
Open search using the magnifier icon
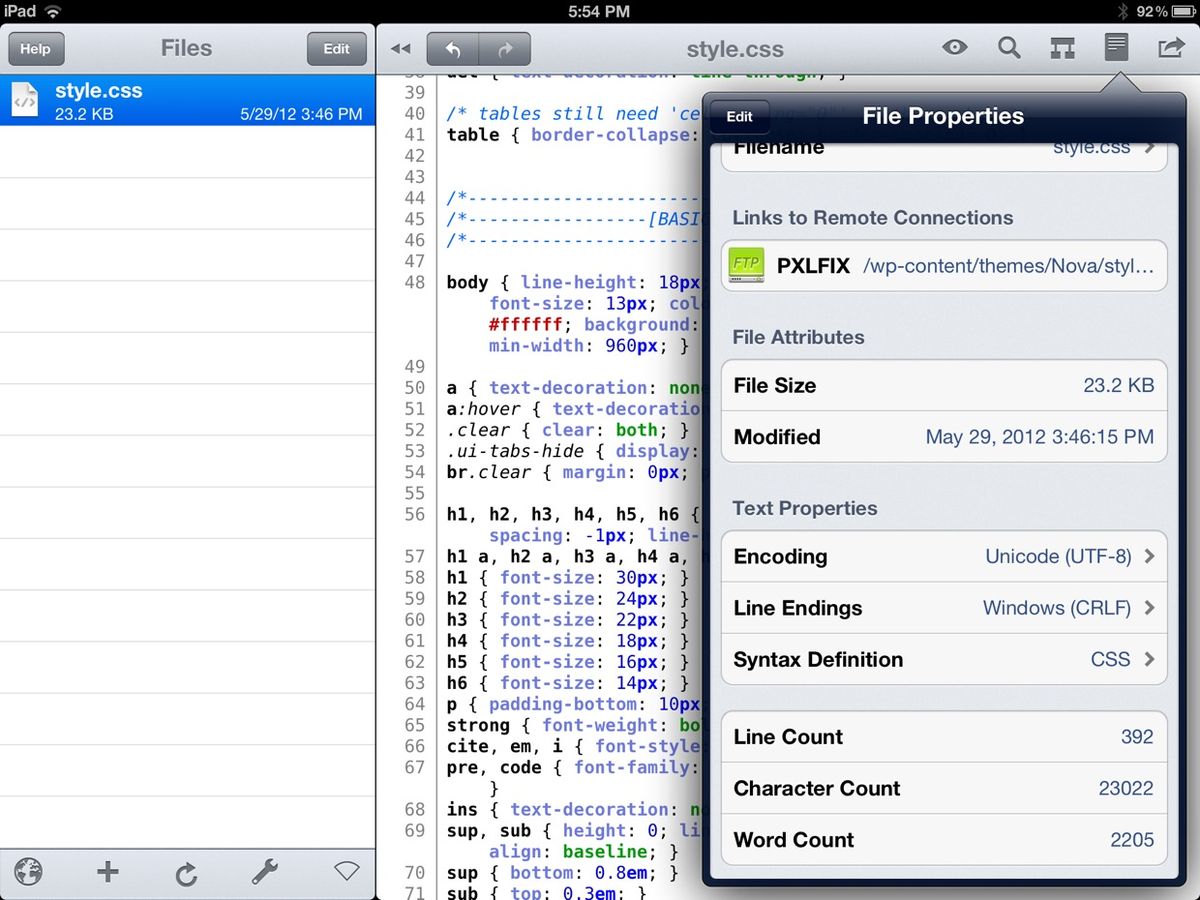(x=1009, y=47)
